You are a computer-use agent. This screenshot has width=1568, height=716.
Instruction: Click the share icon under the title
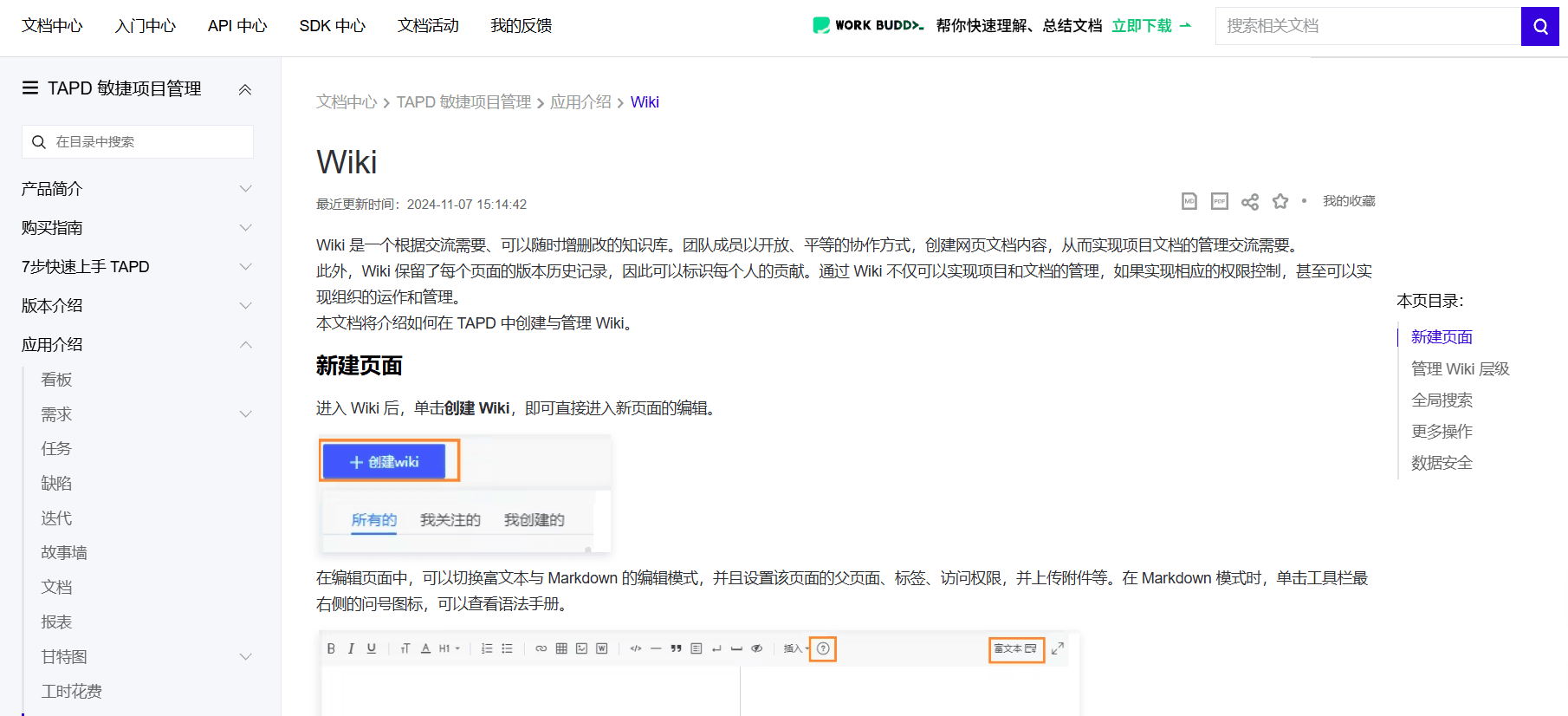tap(1250, 202)
